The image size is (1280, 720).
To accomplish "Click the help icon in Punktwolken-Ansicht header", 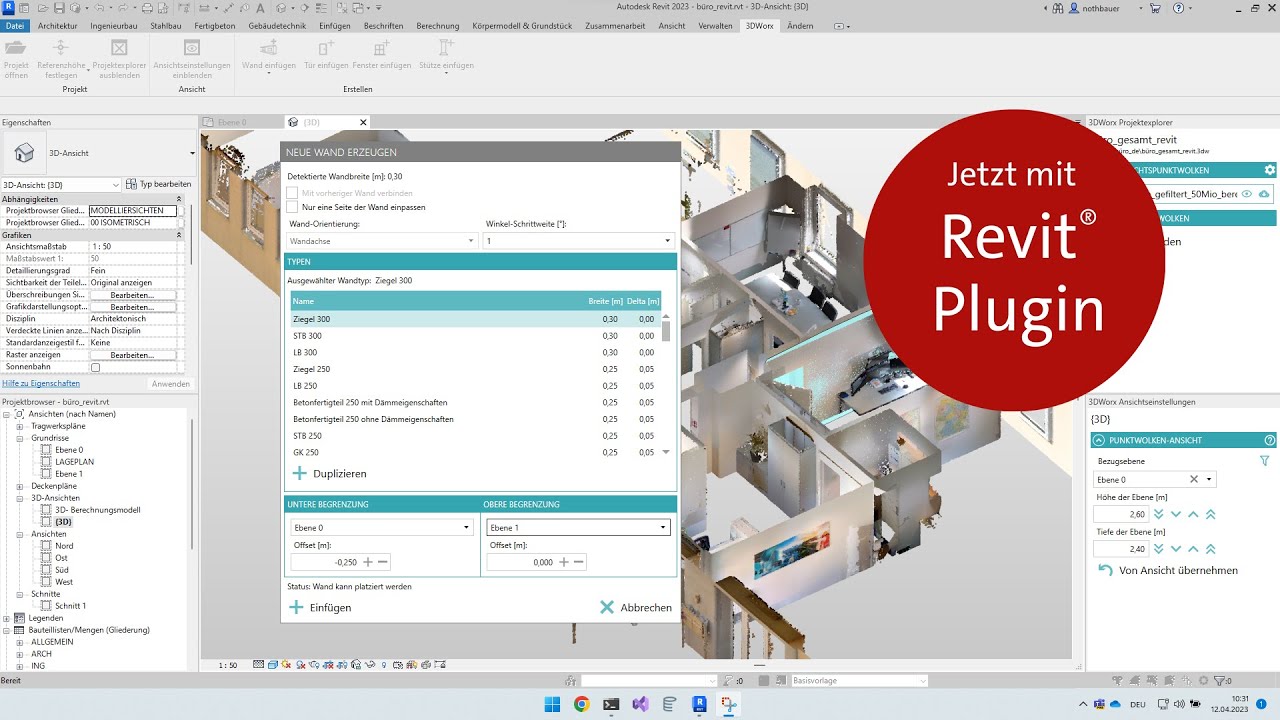I will tap(1270, 440).
